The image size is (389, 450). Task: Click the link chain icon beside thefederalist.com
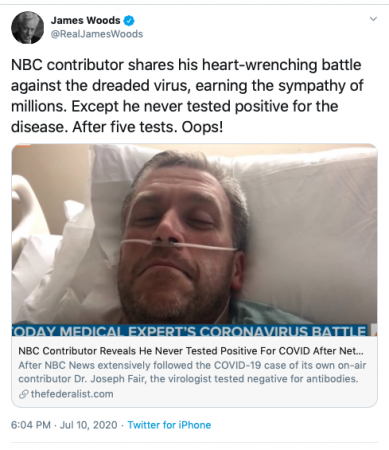tap(23, 394)
